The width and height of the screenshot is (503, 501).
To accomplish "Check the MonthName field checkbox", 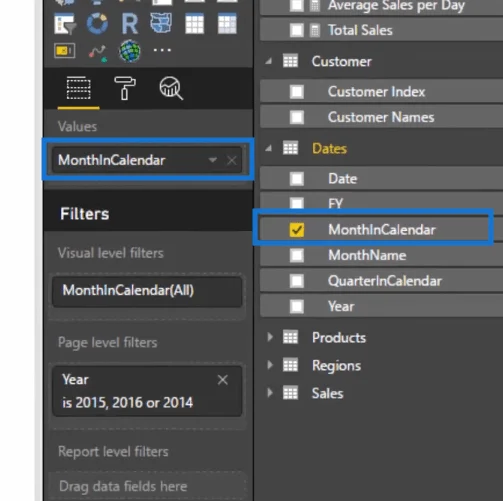I will [297, 255].
